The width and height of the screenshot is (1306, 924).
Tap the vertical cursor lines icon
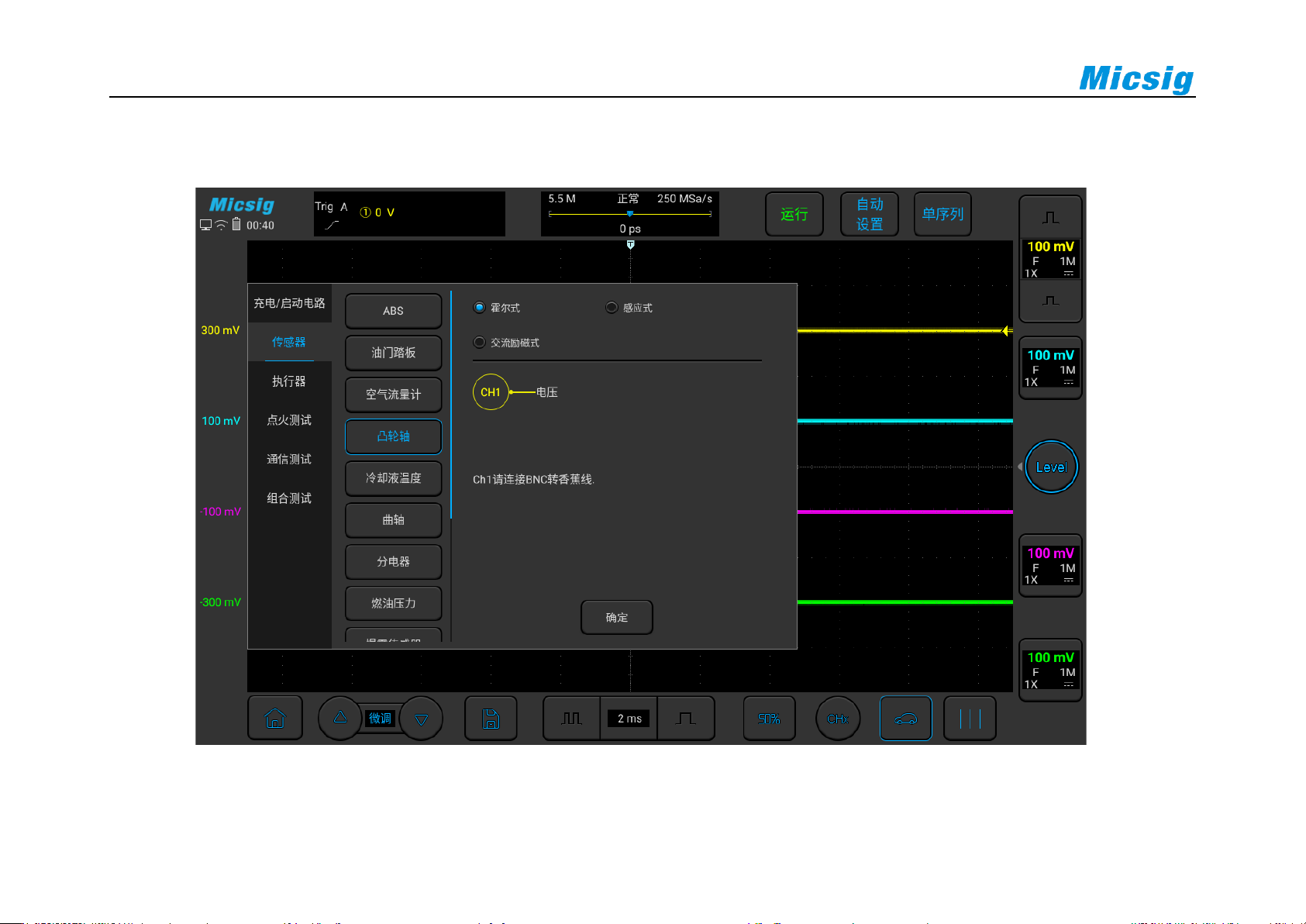(970, 719)
